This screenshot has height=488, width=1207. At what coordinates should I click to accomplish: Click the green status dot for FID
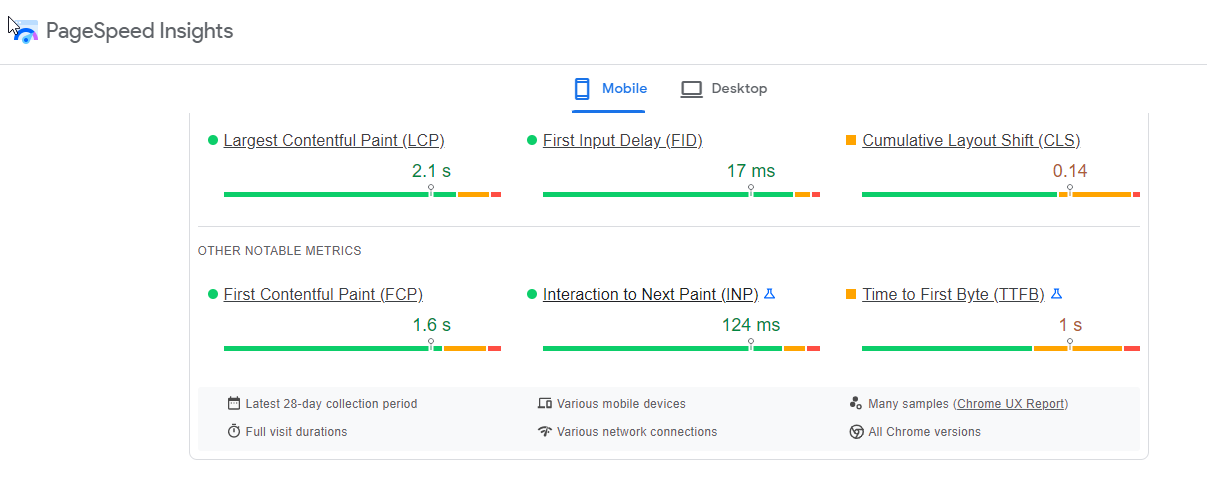pyautogui.click(x=532, y=140)
